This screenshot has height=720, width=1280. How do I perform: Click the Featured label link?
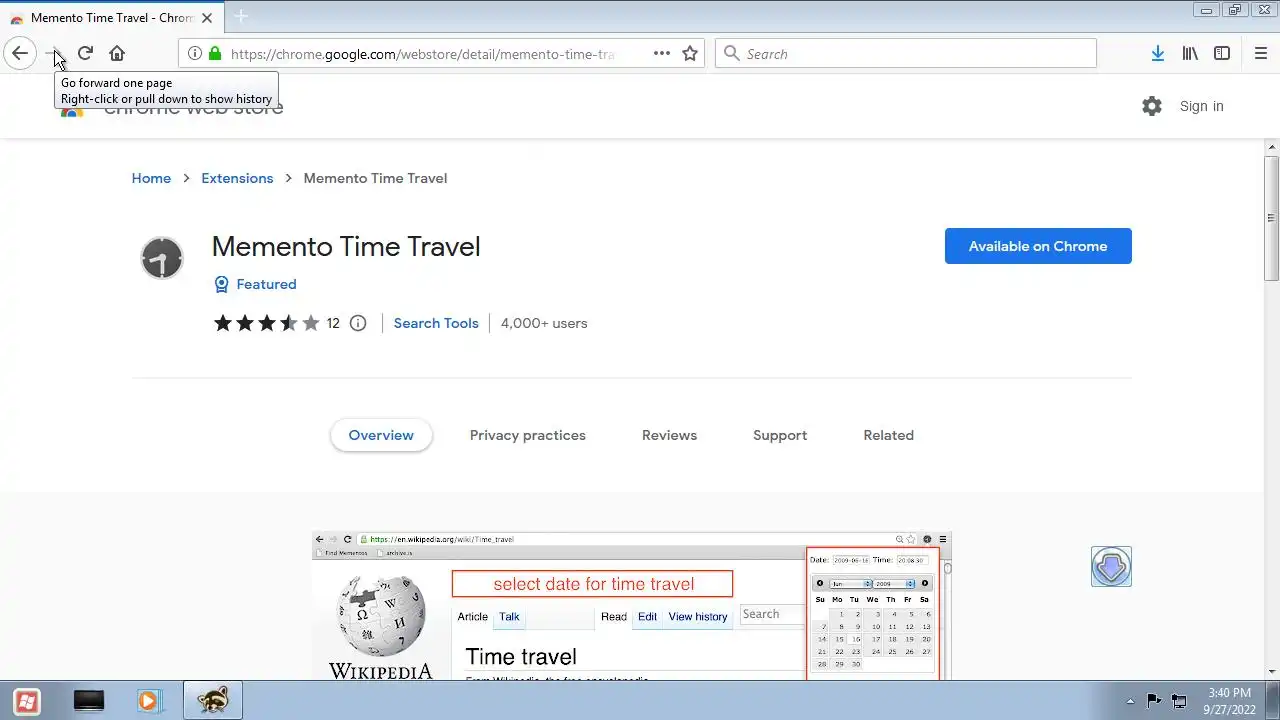coord(266,284)
